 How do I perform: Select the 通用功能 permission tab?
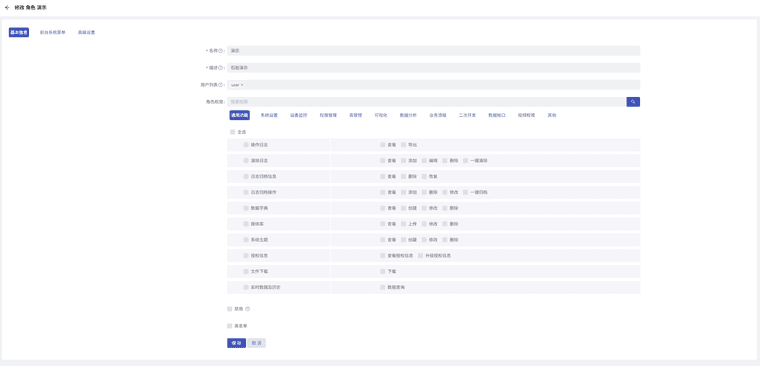(x=239, y=115)
